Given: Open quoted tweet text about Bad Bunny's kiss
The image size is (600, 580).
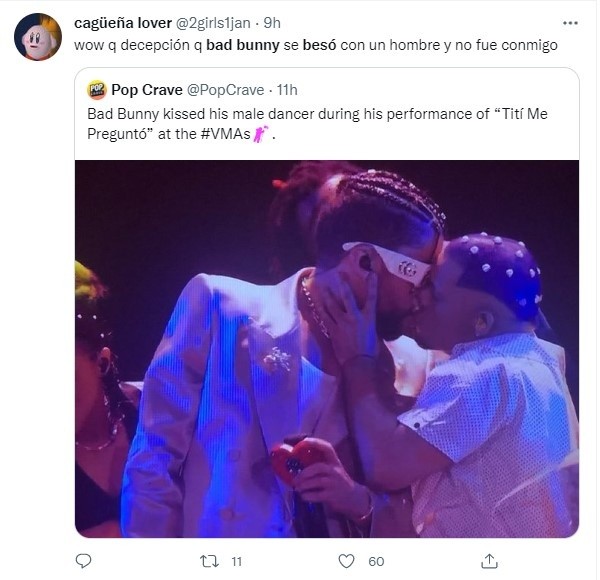Looking at the screenshot, I should coord(300,115).
